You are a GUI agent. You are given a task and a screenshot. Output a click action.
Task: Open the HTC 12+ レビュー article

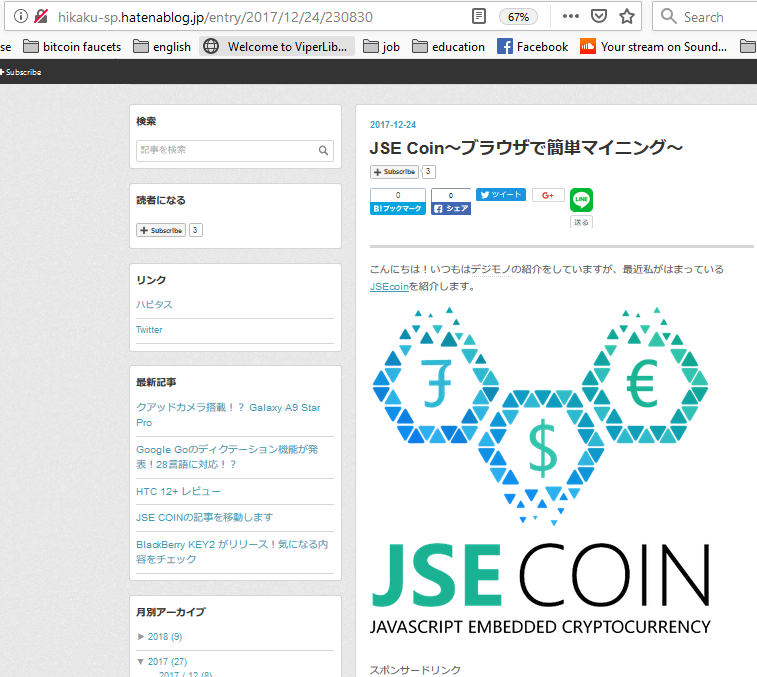178,492
